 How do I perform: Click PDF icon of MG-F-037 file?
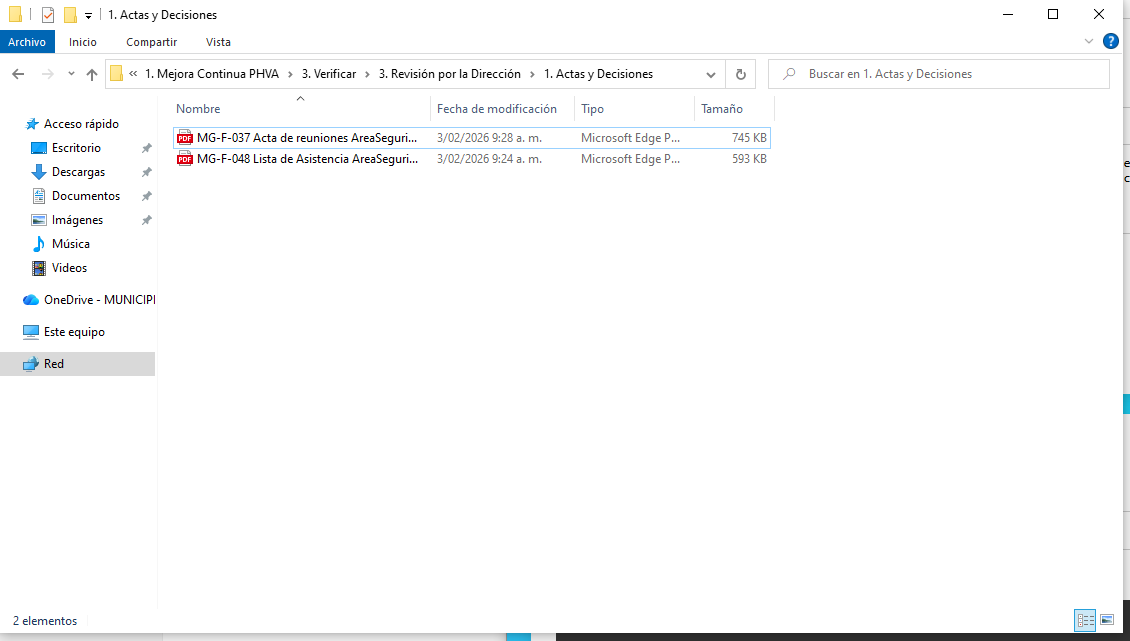(185, 138)
